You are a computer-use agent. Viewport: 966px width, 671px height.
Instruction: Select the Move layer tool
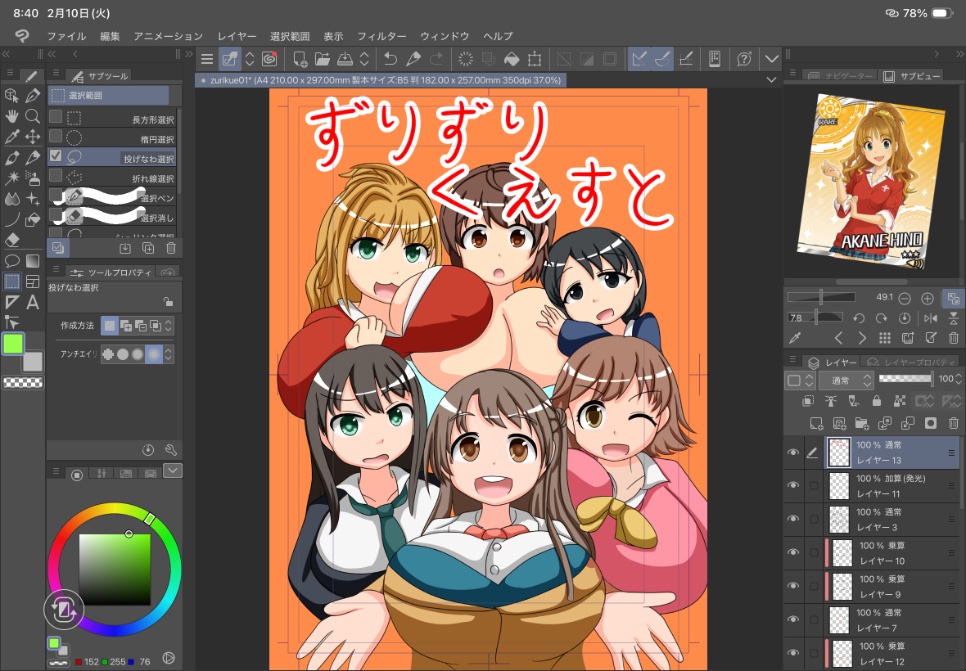pyautogui.click(x=33, y=137)
